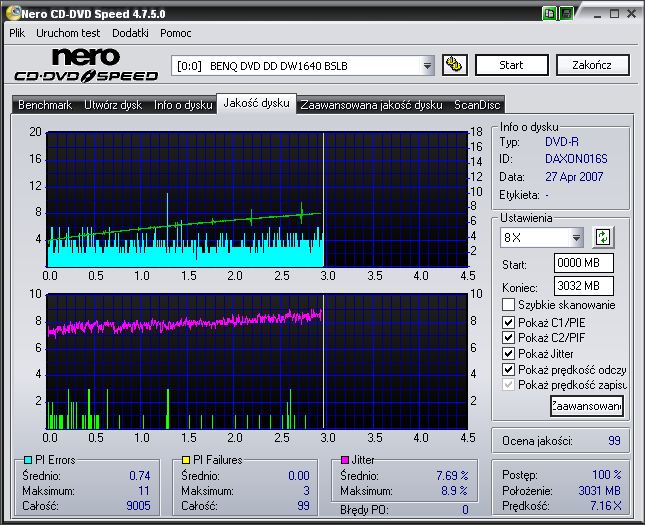This screenshot has width=645, height=525.
Task: Click the PI Failures average 0.00
Action: 299,476
